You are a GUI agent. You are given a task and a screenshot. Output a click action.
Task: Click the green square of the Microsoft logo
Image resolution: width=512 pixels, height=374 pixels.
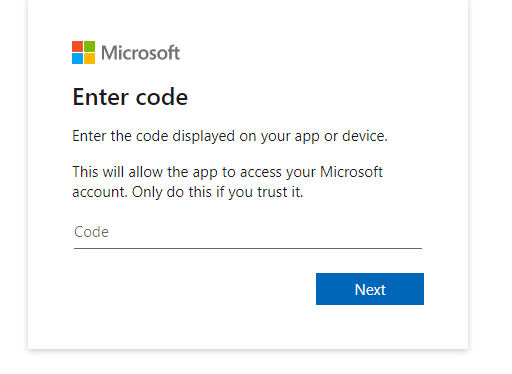coord(89,46)
